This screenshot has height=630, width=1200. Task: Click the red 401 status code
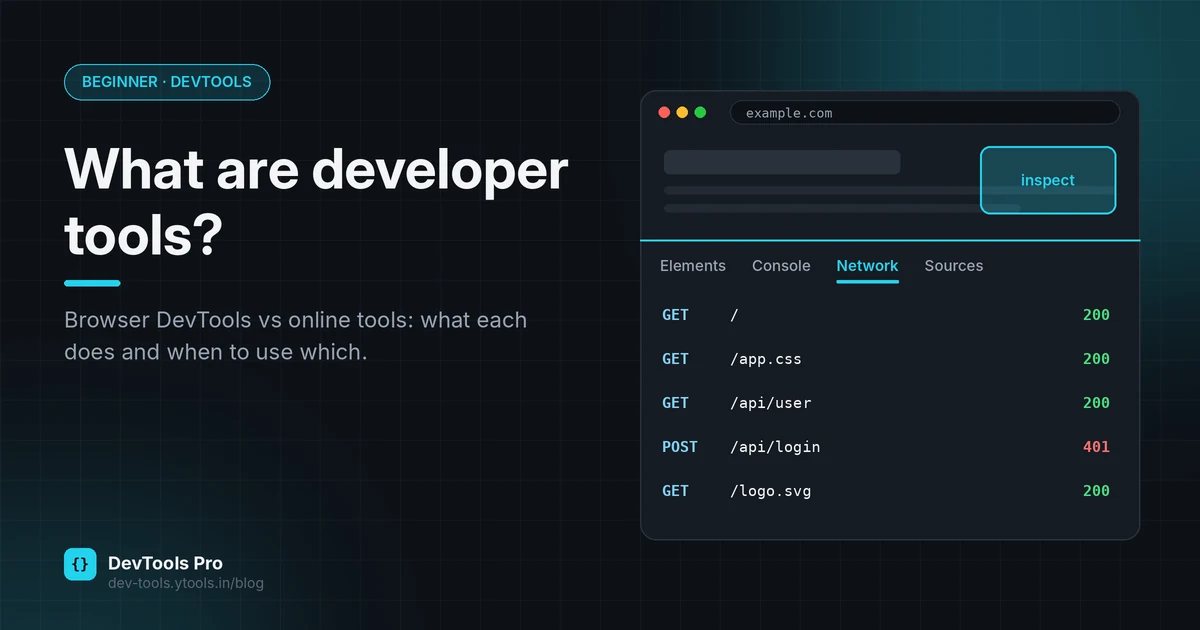tap(1096, 447)
